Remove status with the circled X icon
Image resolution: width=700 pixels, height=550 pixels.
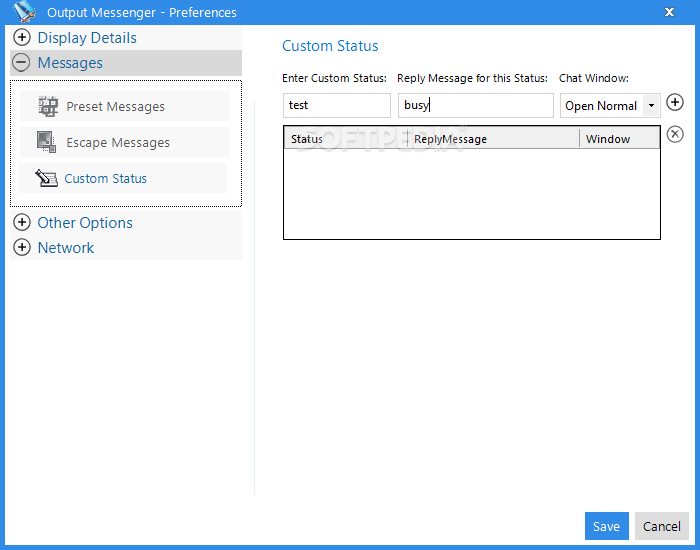[675, 134]
